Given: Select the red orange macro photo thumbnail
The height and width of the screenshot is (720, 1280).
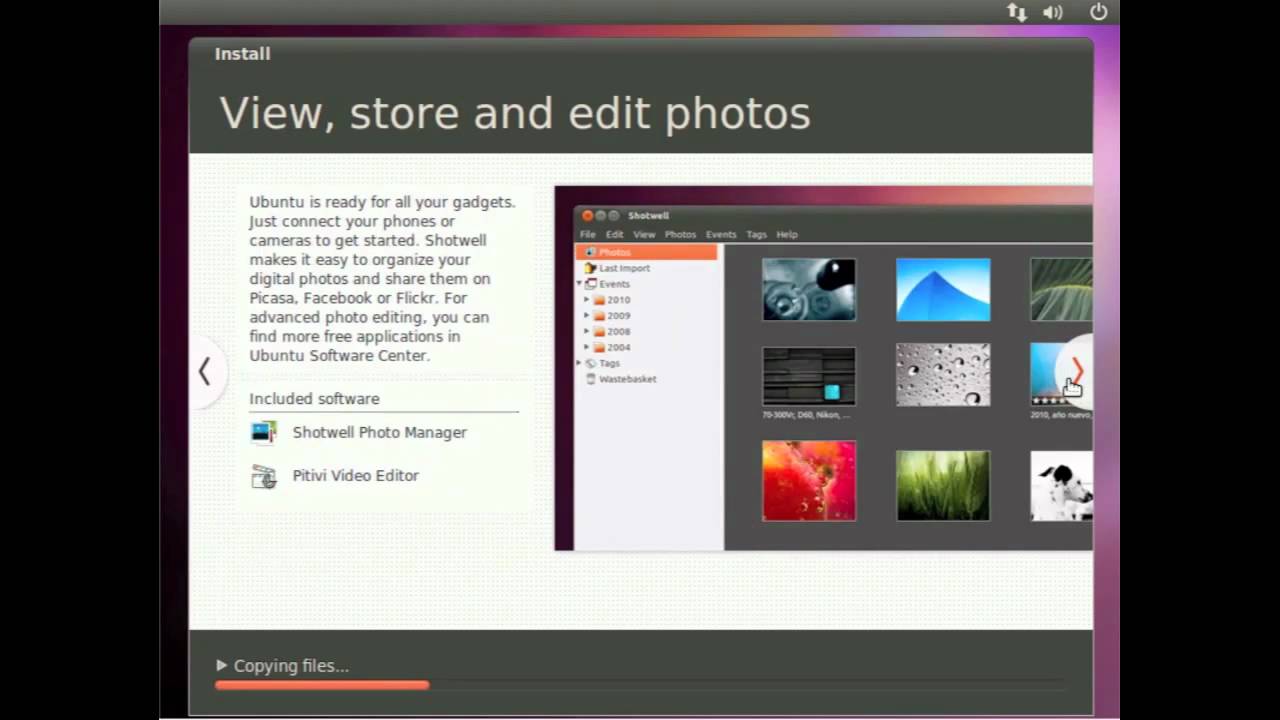Looking at the screenshot, I should point(809,481).
